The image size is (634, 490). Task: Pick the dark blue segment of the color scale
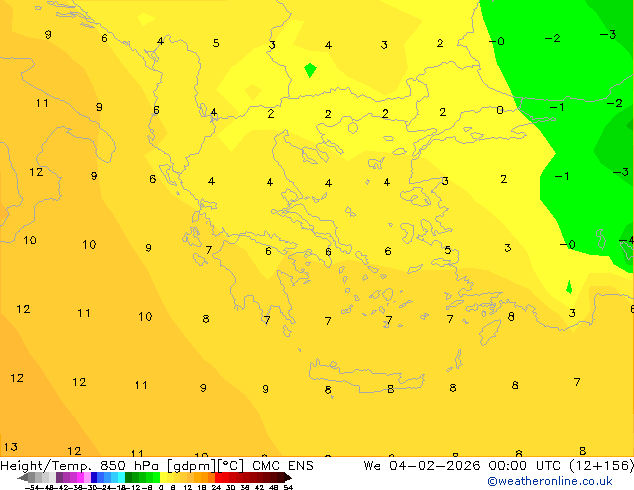pos(94,477)
